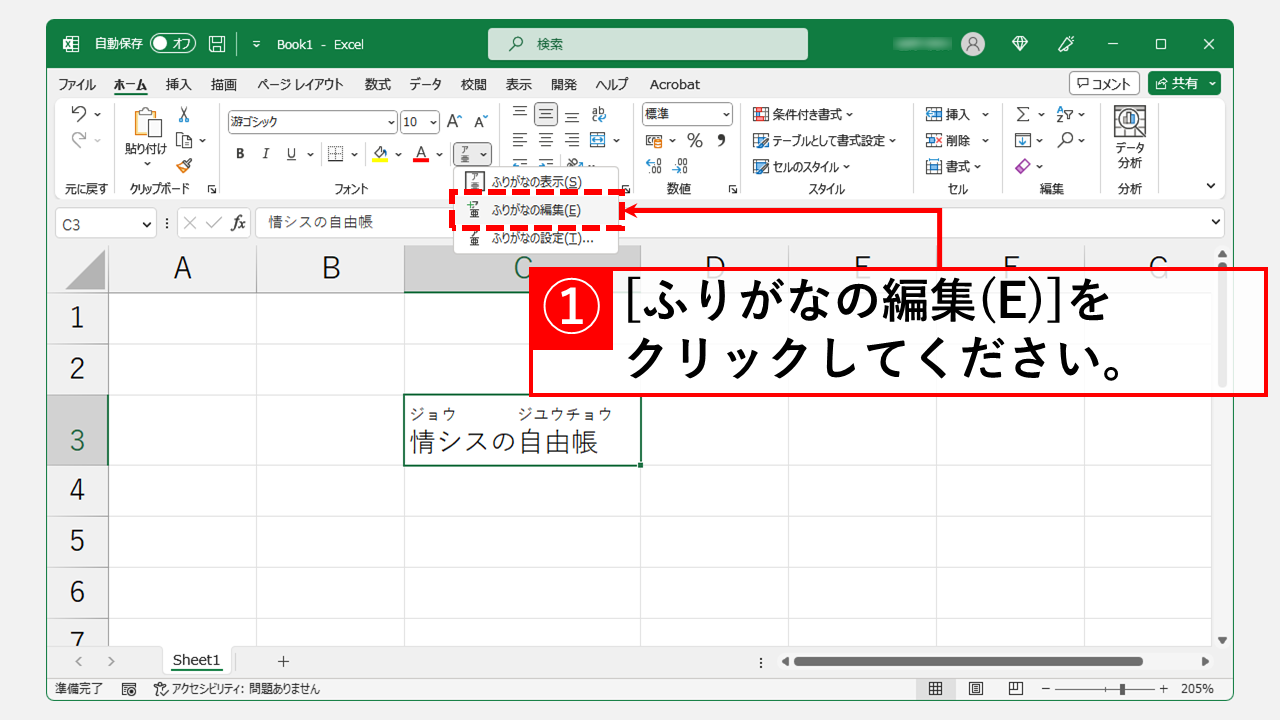Viewport: 1280px width, 720px height.
Task: Click the red font color A
Action: [x=421, y=154]
